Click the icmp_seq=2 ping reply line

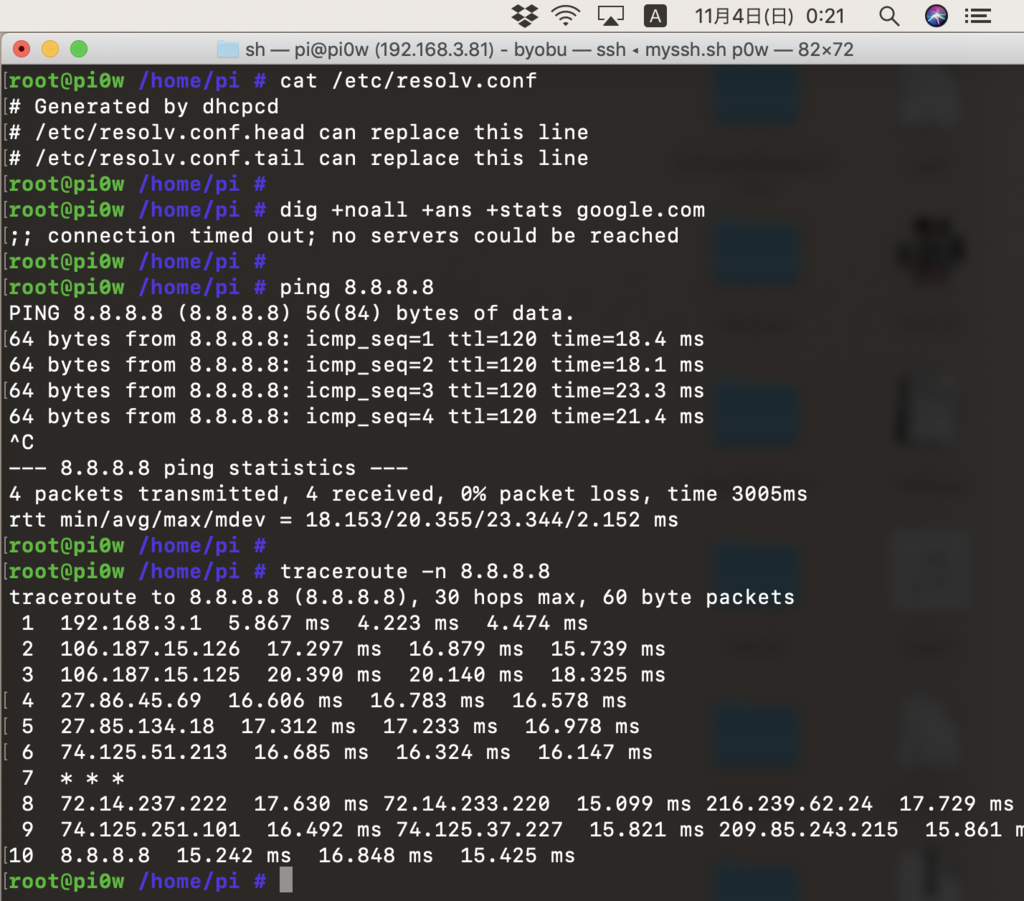pos(357,365)
